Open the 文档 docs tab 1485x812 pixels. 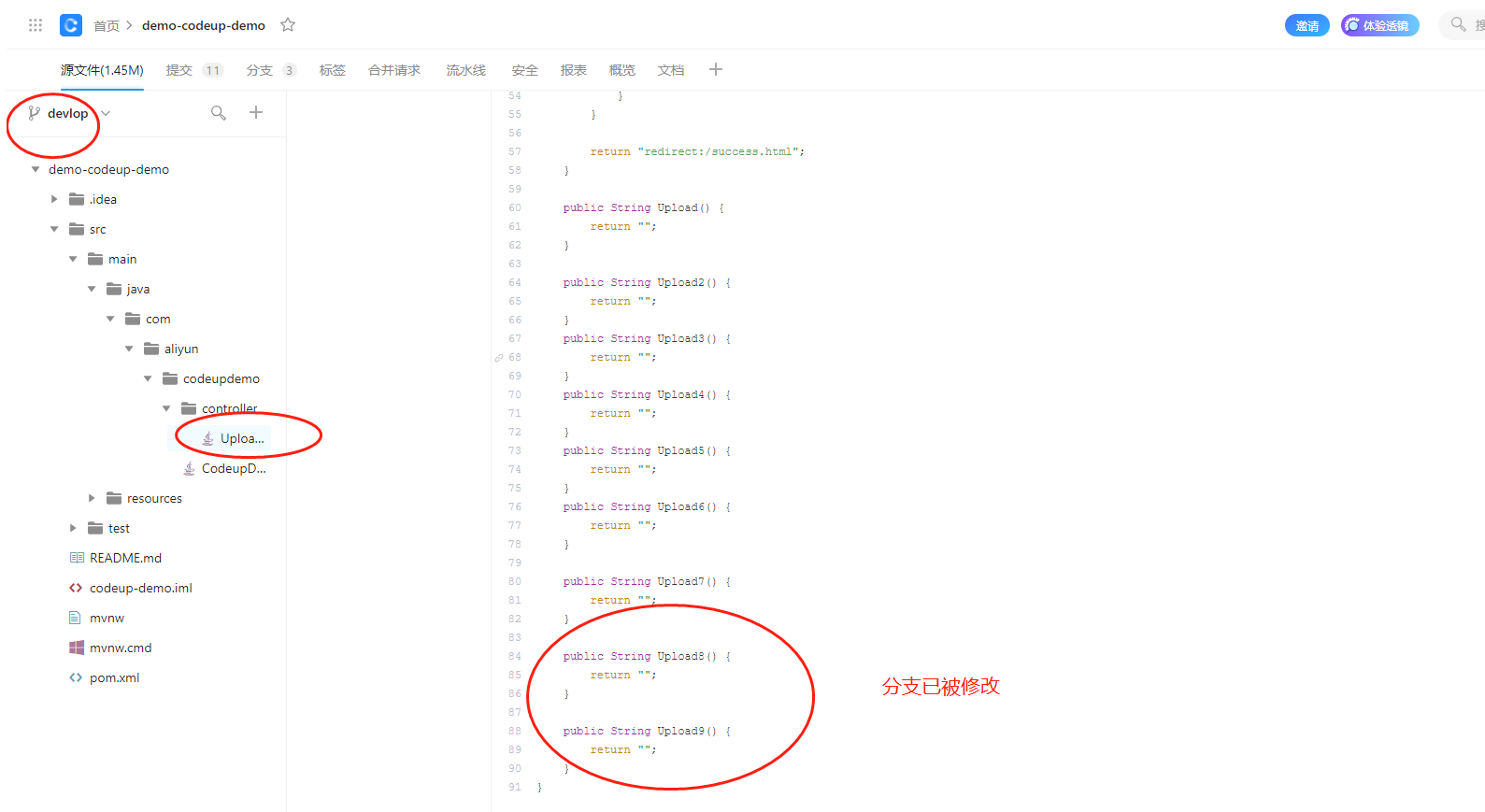pyautogui.click(x=671, y=70)
